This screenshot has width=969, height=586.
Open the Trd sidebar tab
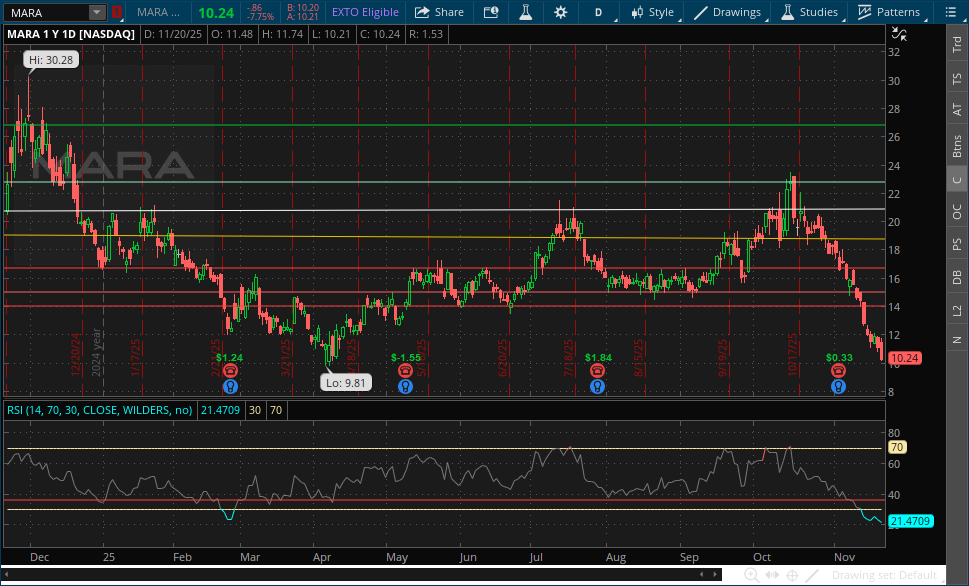tap(957, 44)
